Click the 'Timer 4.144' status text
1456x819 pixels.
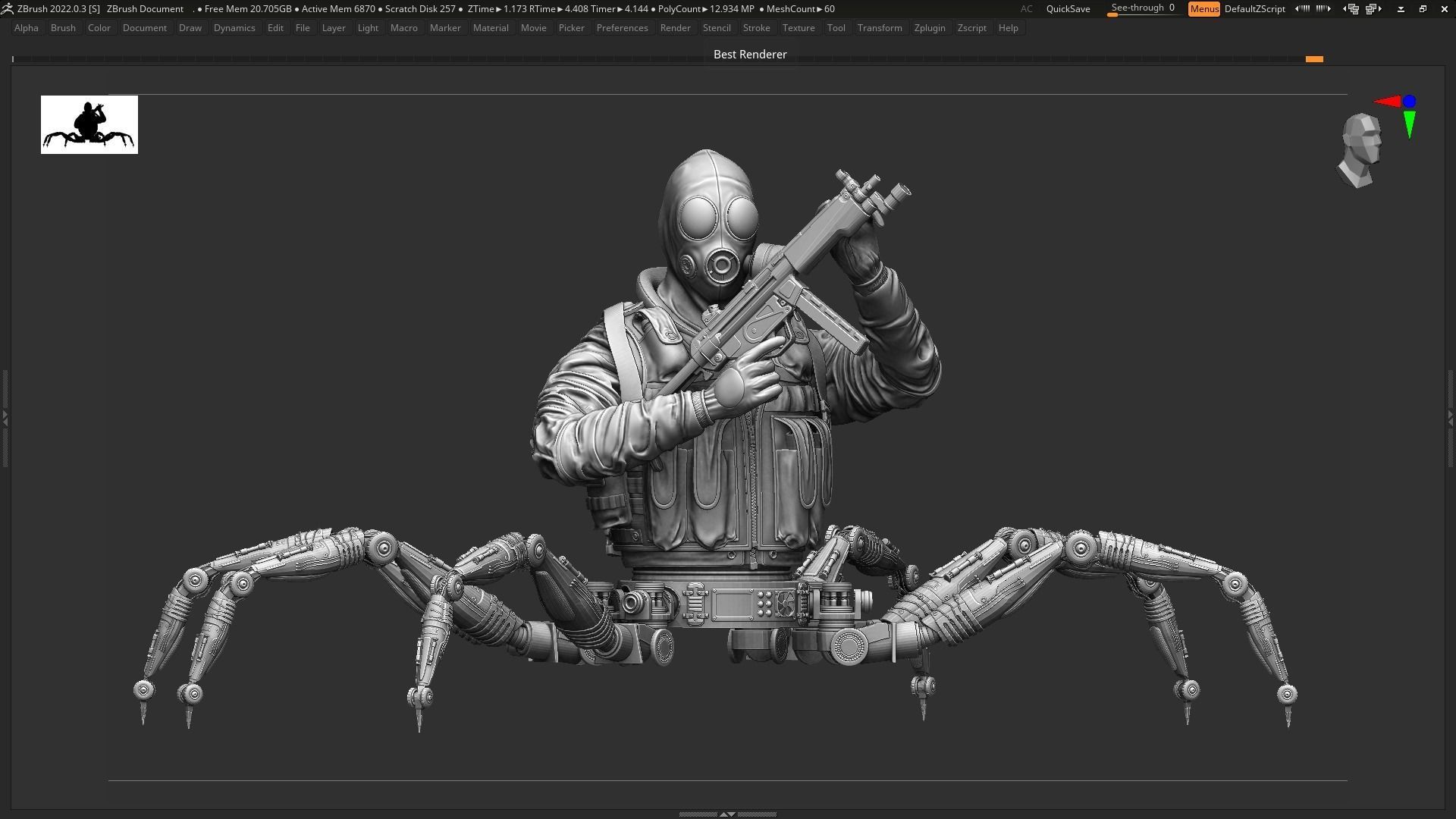[x=620, y=9]
